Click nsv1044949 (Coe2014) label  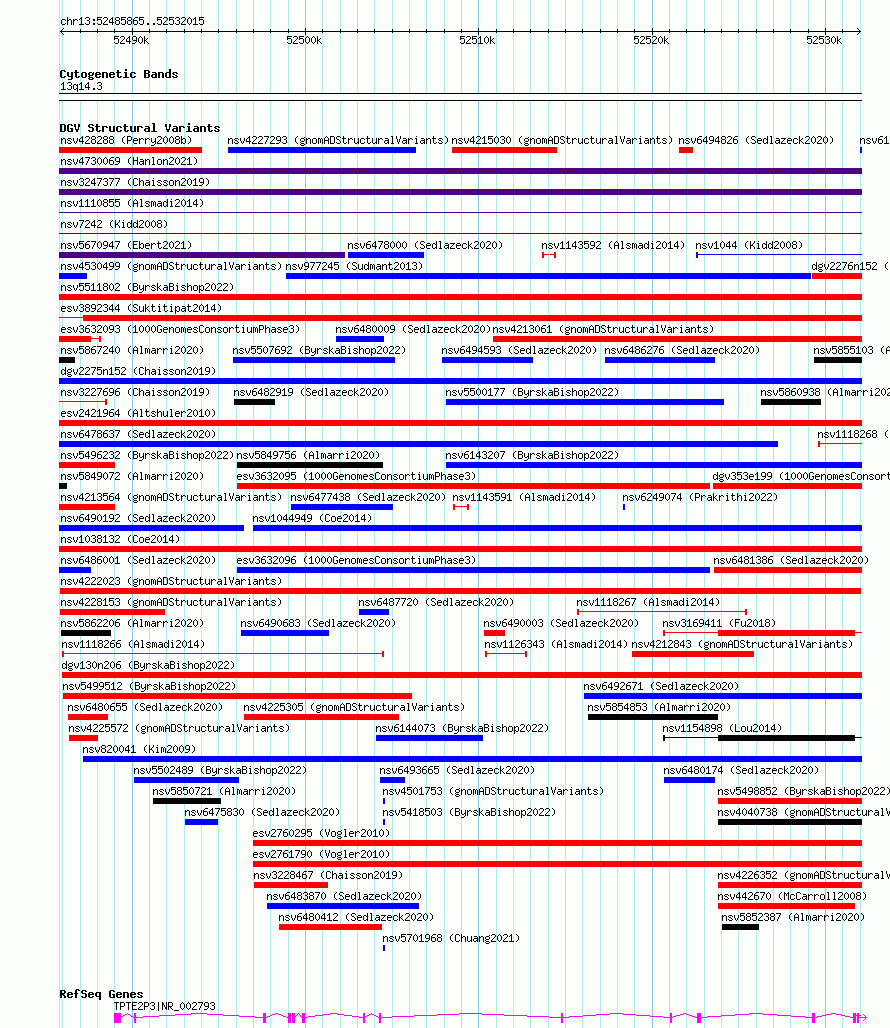tap(312, 518)
